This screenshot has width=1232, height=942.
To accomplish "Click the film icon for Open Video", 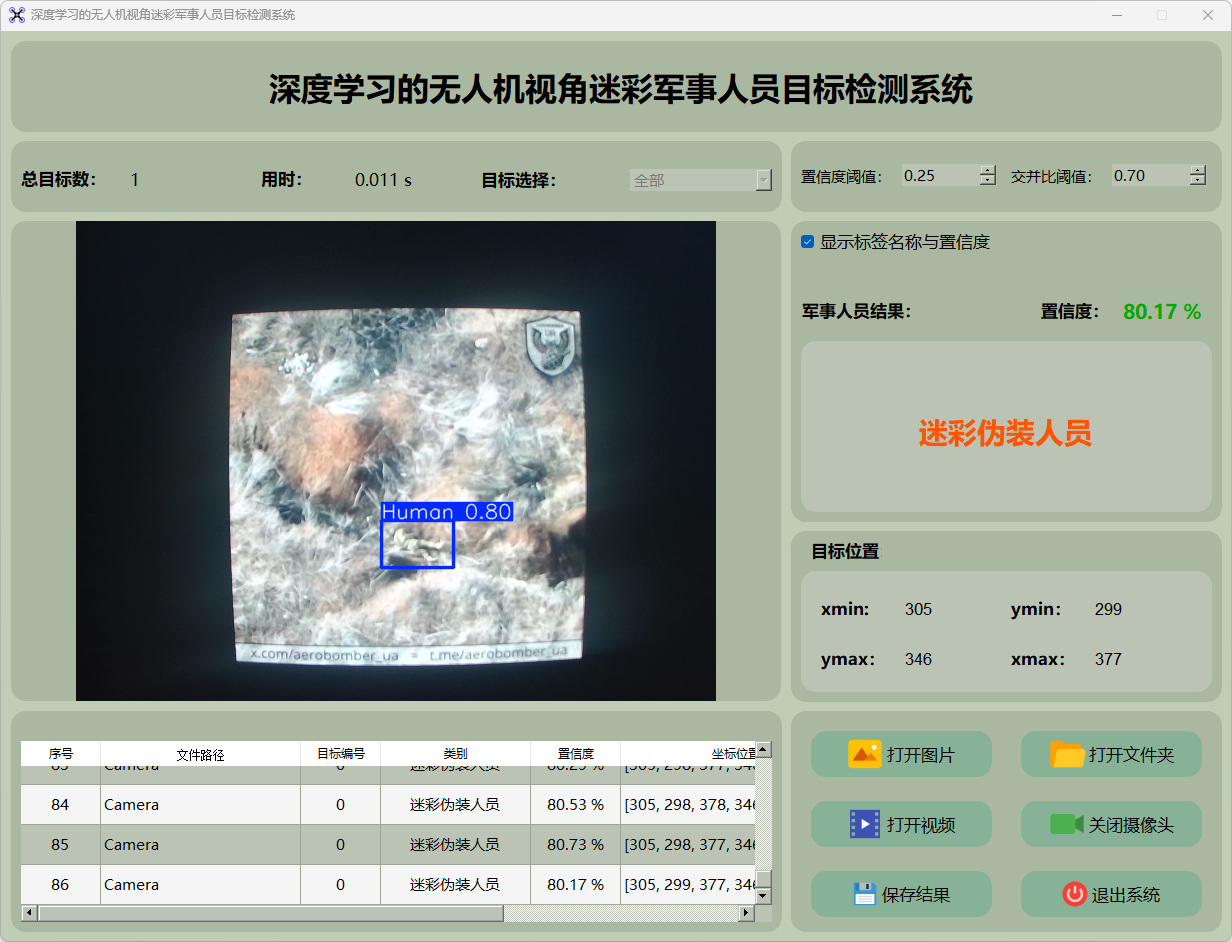I will pyautogui.click(x=864, y=824).
